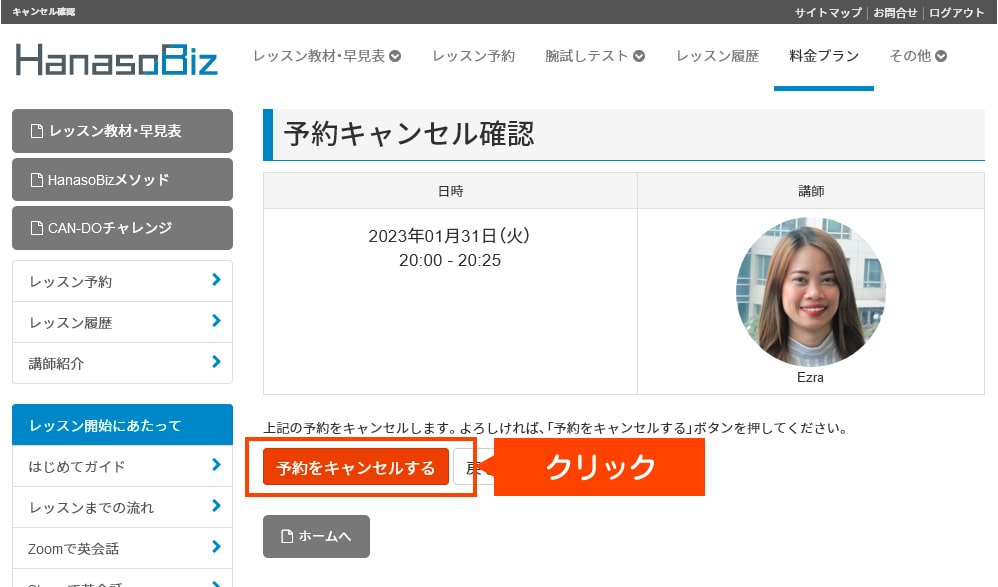The height and width of the screenshot is (587, 998).
Task: Click レッスン開始にあたって section header
Action: click(122, 425)
